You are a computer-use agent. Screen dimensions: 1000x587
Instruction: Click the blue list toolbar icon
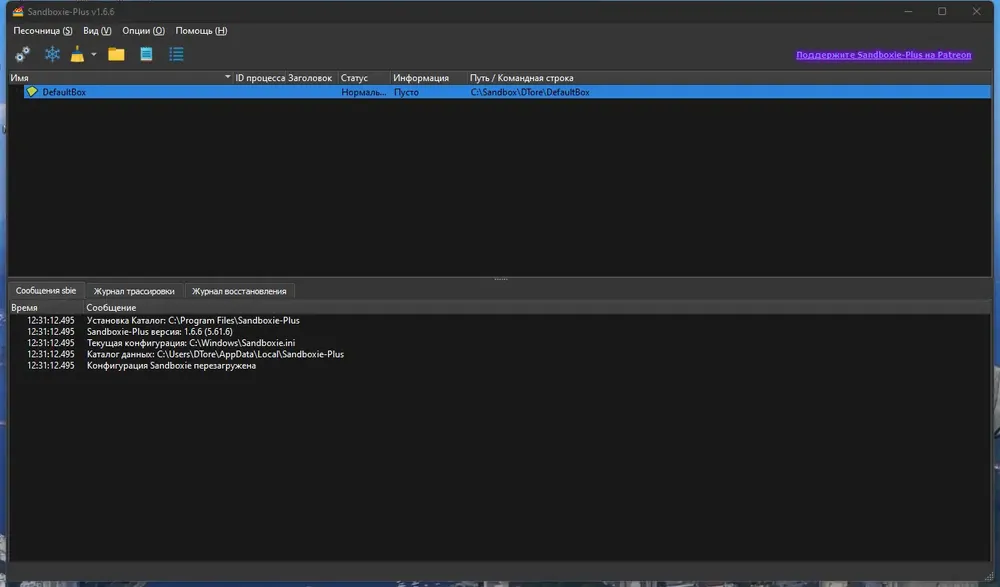click(x=177, y=54)
